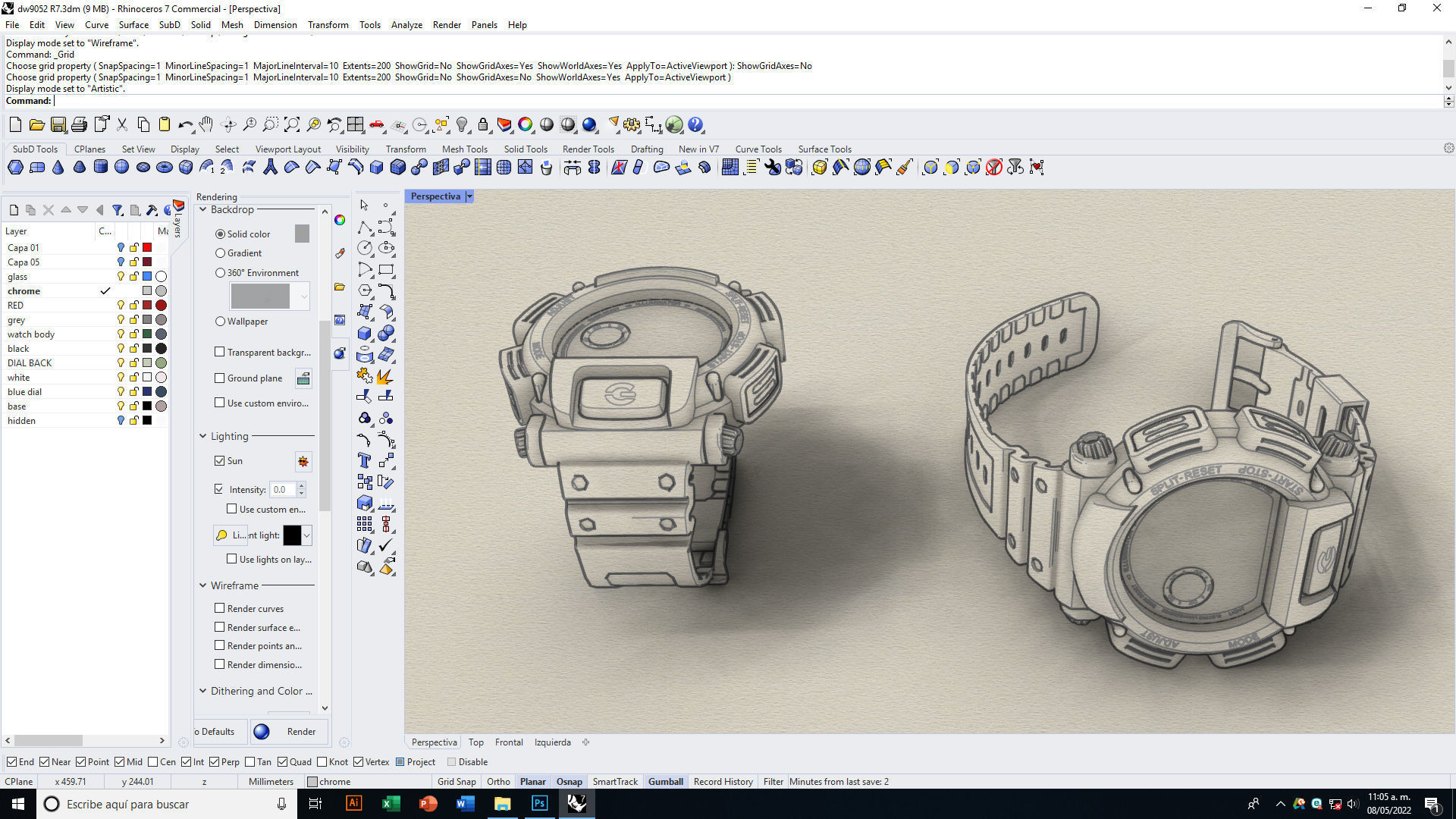Enable the Ground plane checkbox
1456x819 pixels.
click(x=219, y=378)
